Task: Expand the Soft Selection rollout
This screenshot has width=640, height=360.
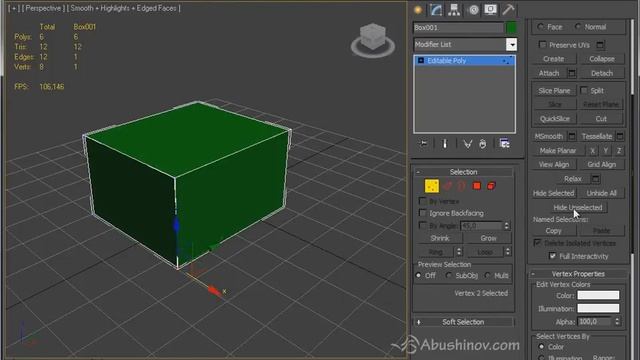Action: (x=463, y=322)
